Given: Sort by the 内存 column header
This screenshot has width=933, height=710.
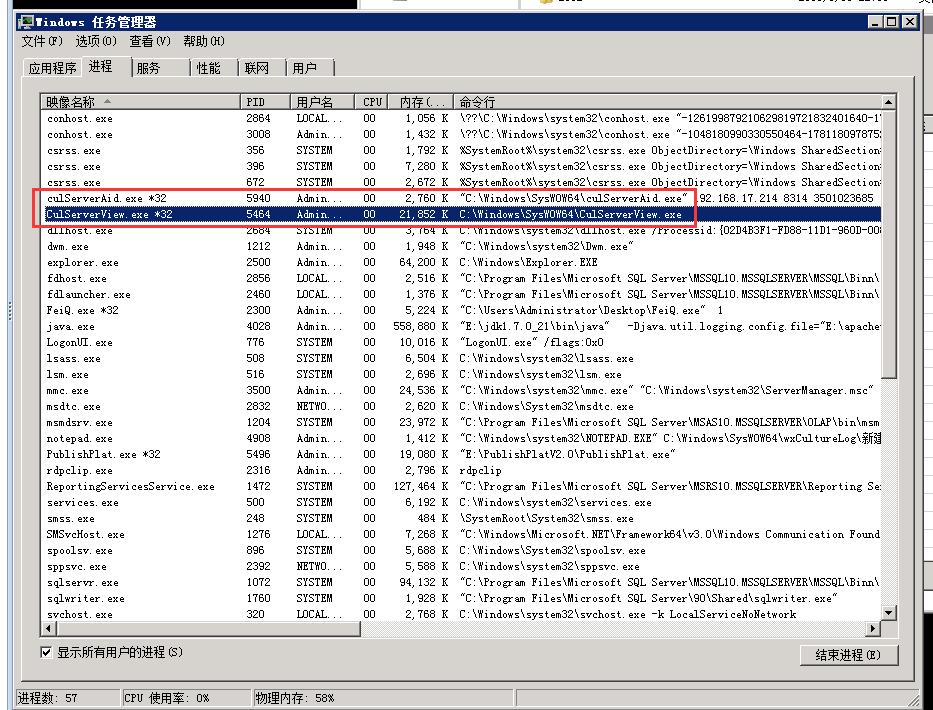Looking at the screenshot, I should point(421,102).
